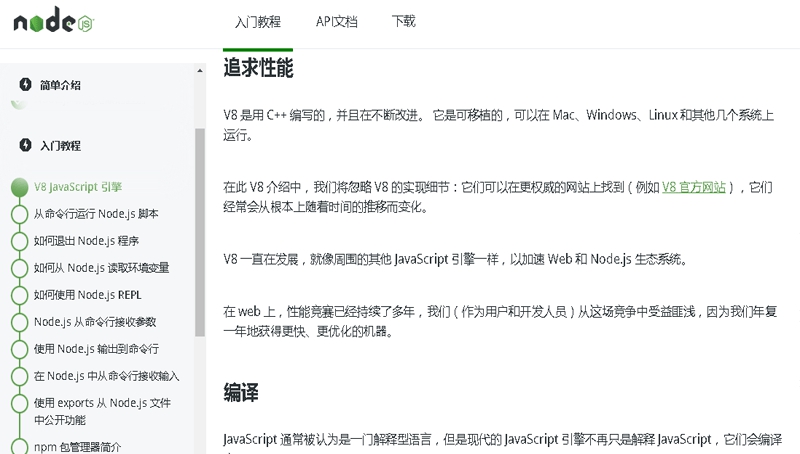Viewport: 800px width, 454px height.
Task: Open npm 包管理器简介 lesson
Action: click(78, 447)
